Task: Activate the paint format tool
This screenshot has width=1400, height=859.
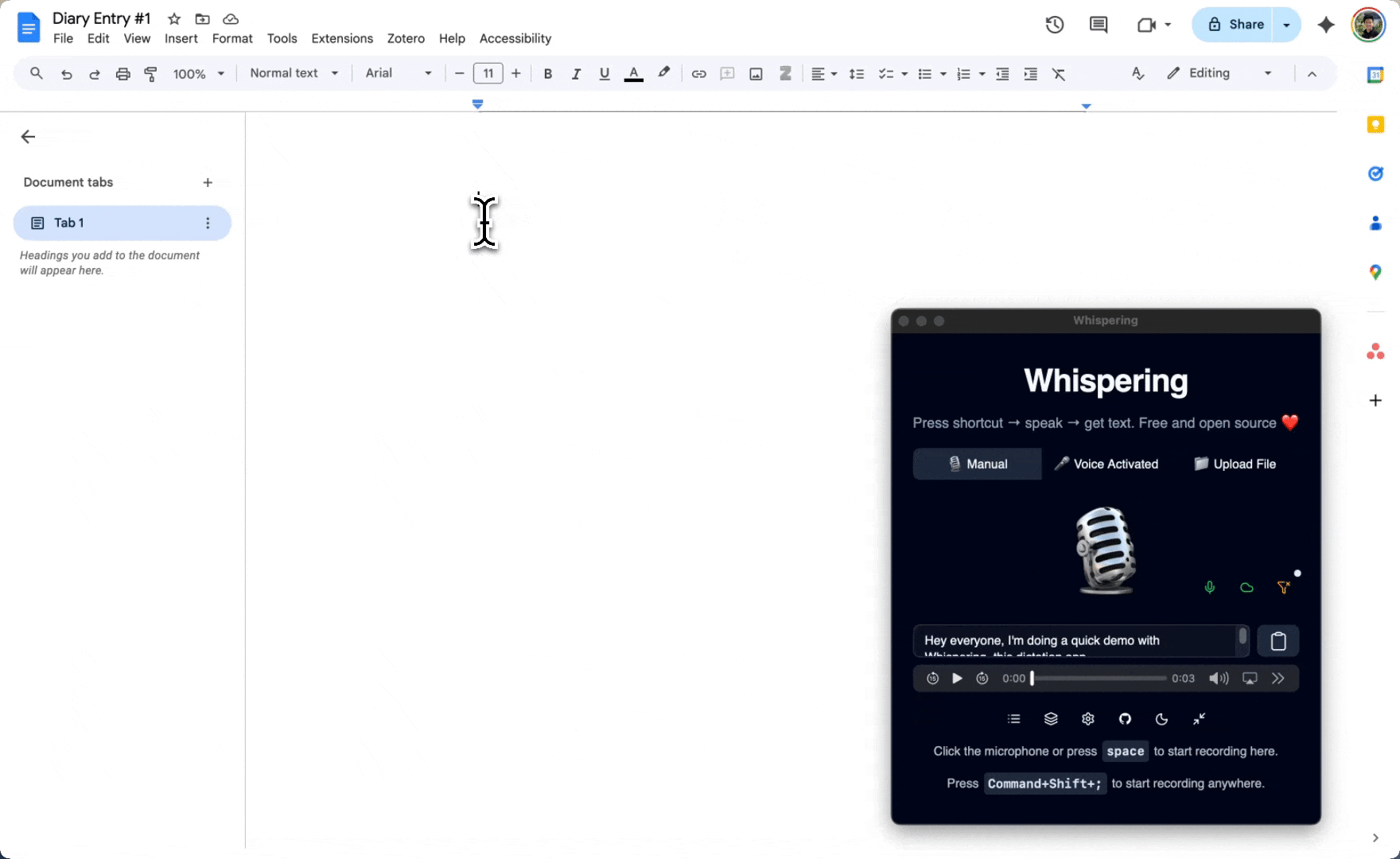Action: pos(150,74)
